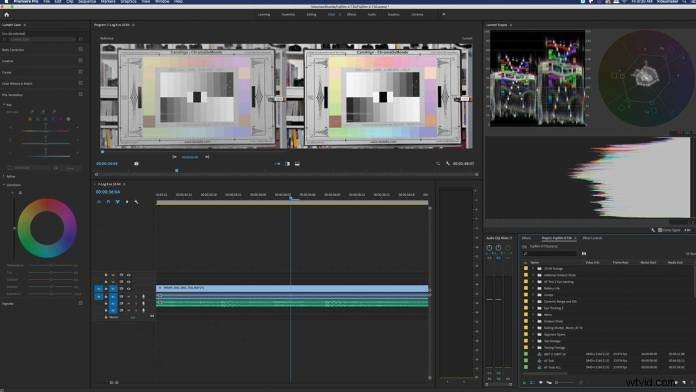Select side-by-side comparison view icon
The image size is (696, 392).
coord(277,164)
